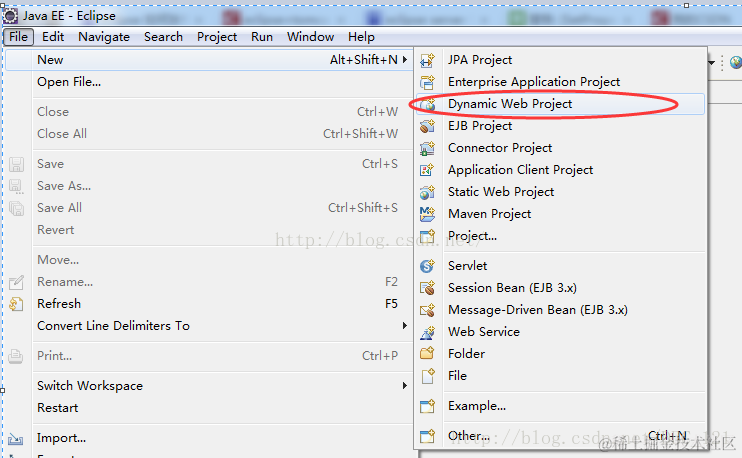742x458 pixels.
Task: Click the Maven Project icon
Action: [x=427, y=214]
